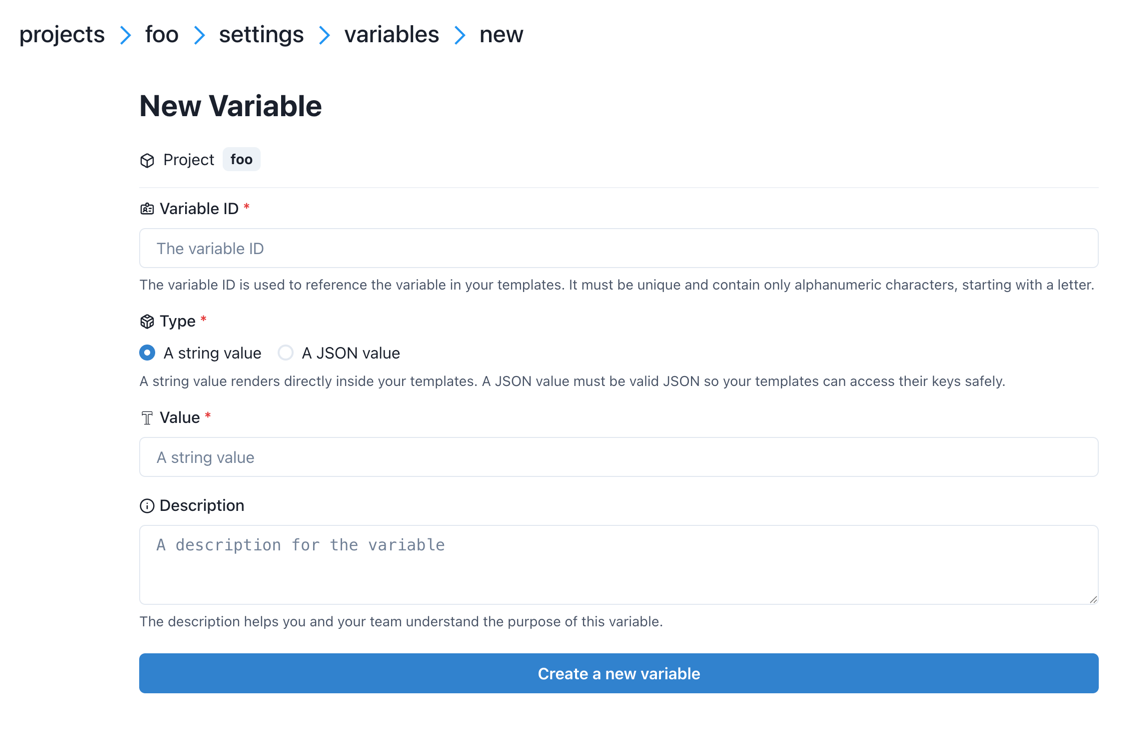Go to the "variables" breadcrumb link
Viewport: 1148px width, 733px height.
391,34
